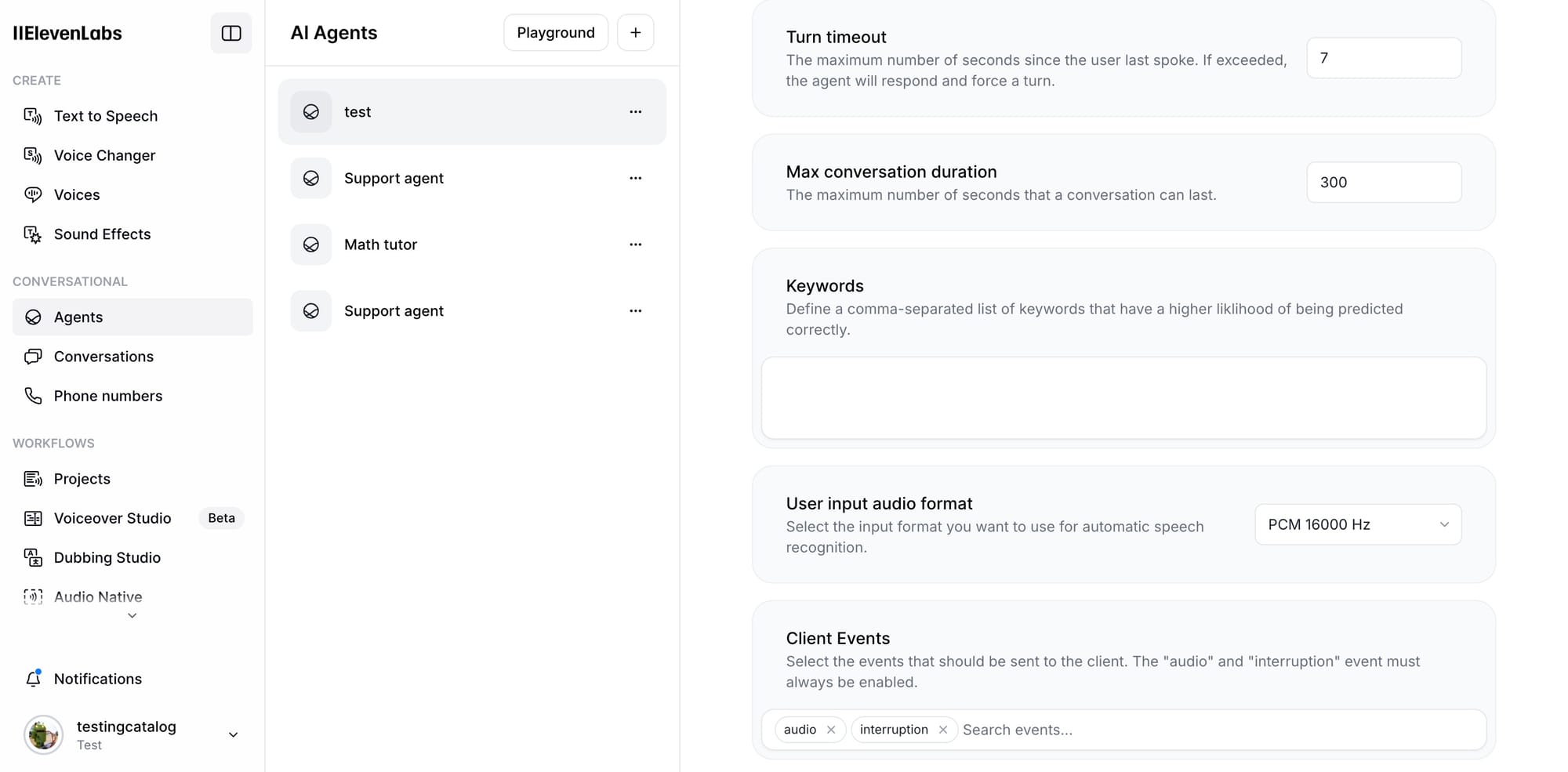
Task: Click the Notifications bell icon
Action: pos(33,679)
